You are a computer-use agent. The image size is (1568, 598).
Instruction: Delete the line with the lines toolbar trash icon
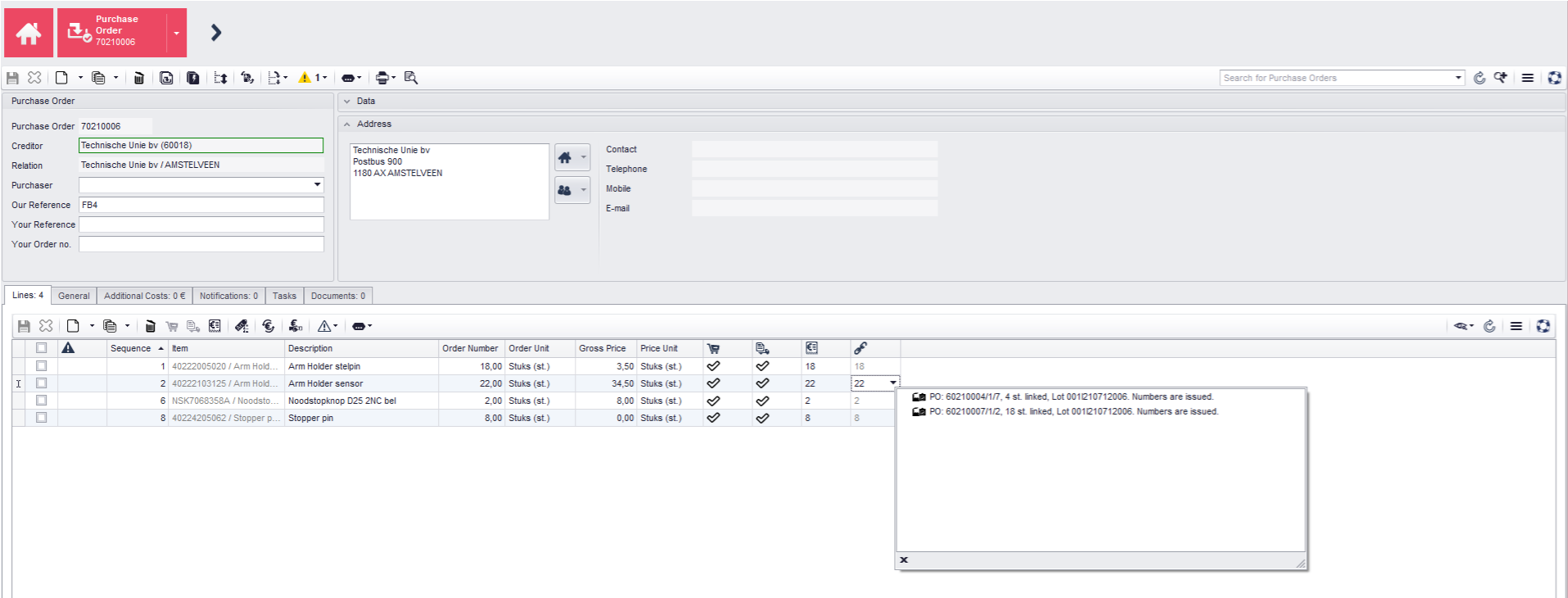(151, 326)
